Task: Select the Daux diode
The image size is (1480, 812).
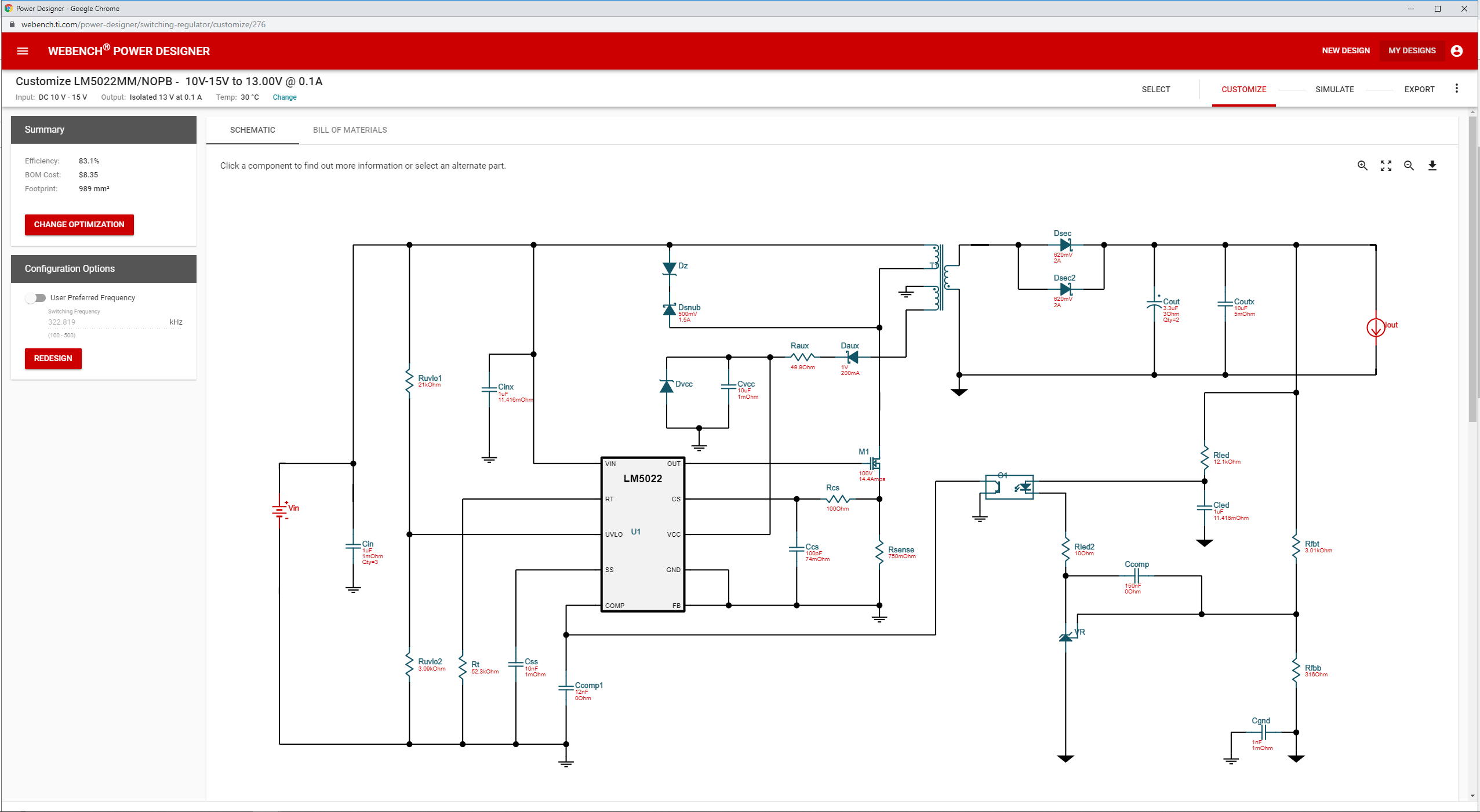Action: [x=852, y=357]
